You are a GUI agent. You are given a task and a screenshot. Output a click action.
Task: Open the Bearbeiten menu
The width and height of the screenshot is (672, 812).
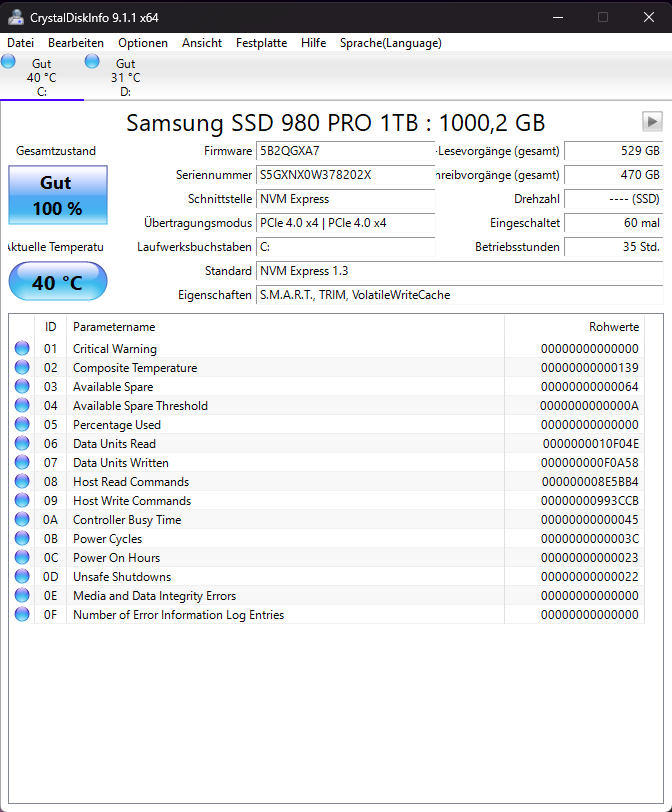76,43
